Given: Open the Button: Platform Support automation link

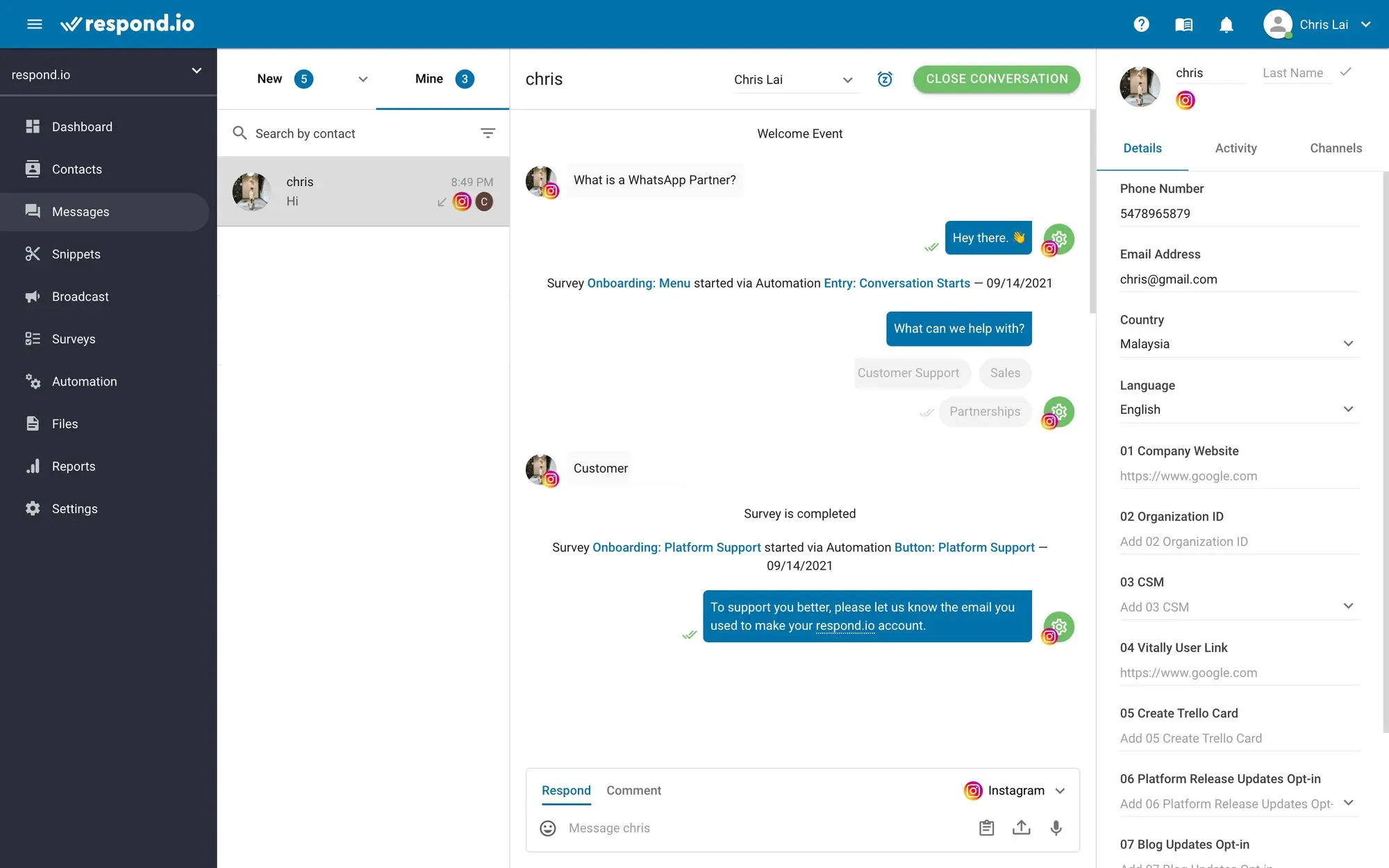Looking at the screenshot, I should coord(964,547).
